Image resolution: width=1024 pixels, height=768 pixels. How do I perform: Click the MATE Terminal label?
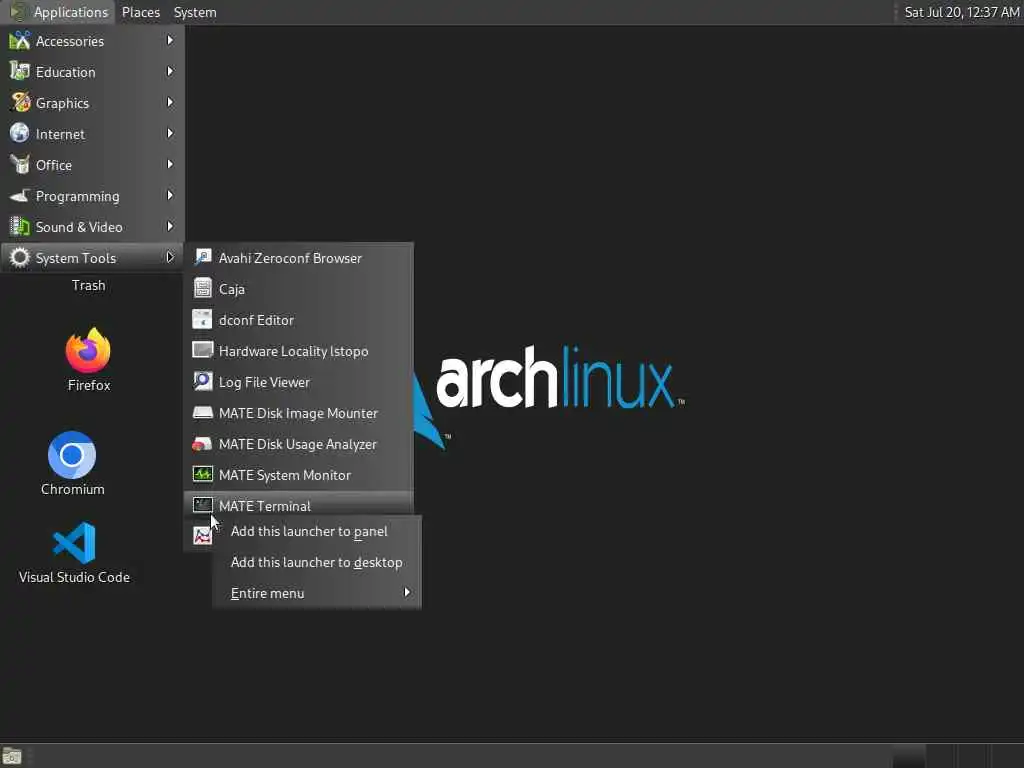[x=264, y=505]
